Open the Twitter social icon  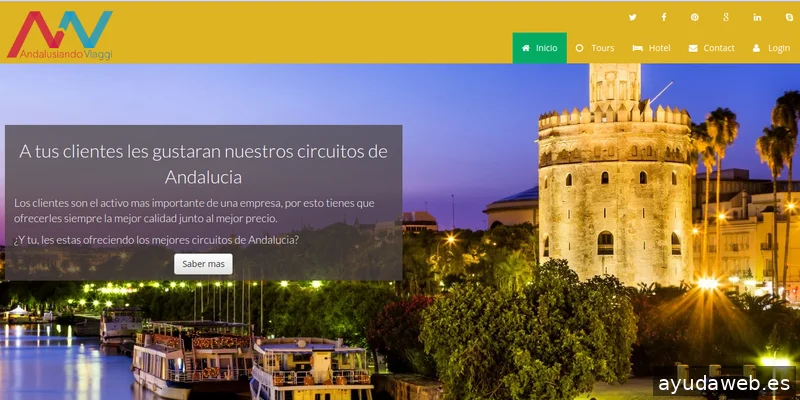tap(632, 17)
